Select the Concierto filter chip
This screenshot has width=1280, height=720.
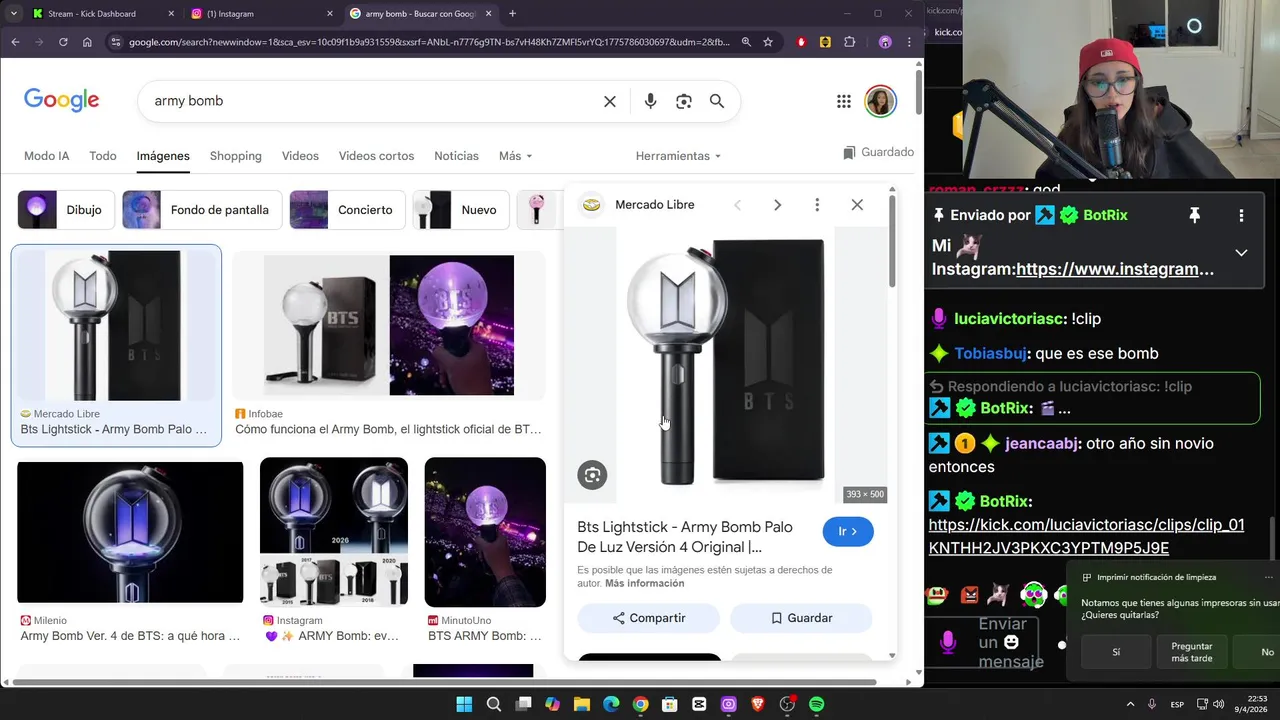click(x=348, y=210)
